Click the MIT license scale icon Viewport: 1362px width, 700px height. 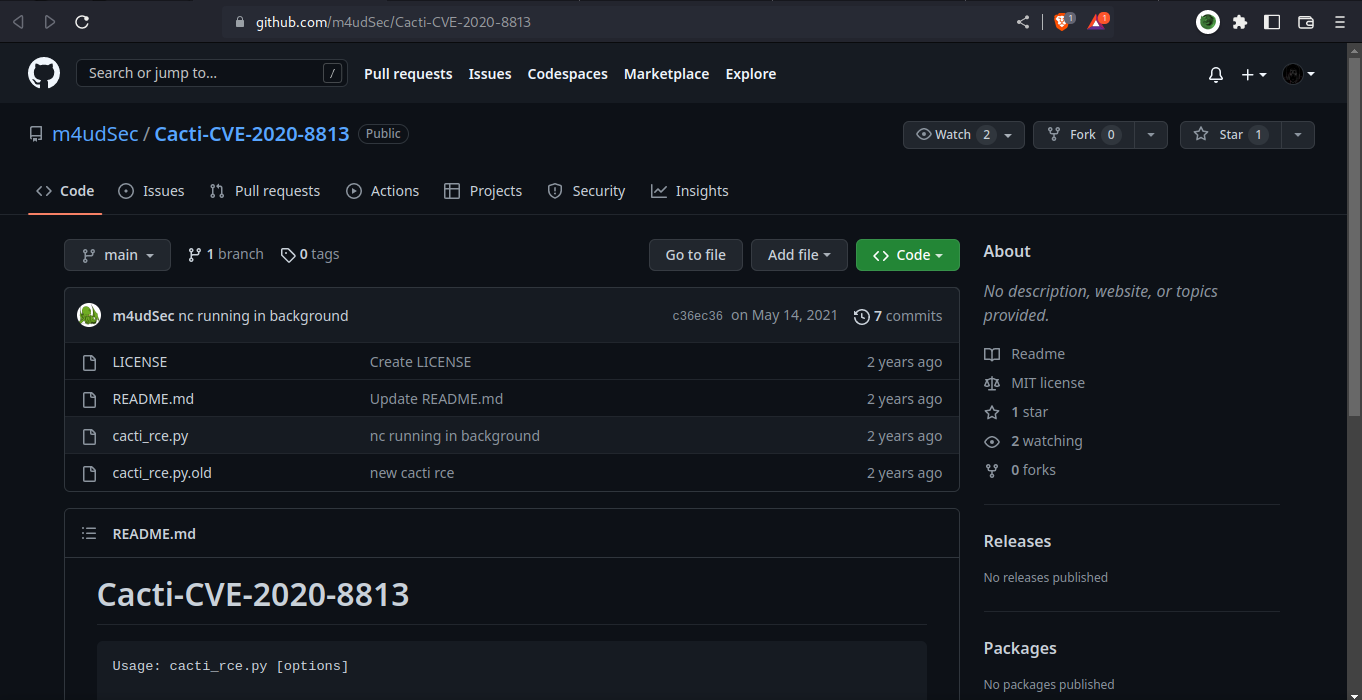[x=992, y=383]
